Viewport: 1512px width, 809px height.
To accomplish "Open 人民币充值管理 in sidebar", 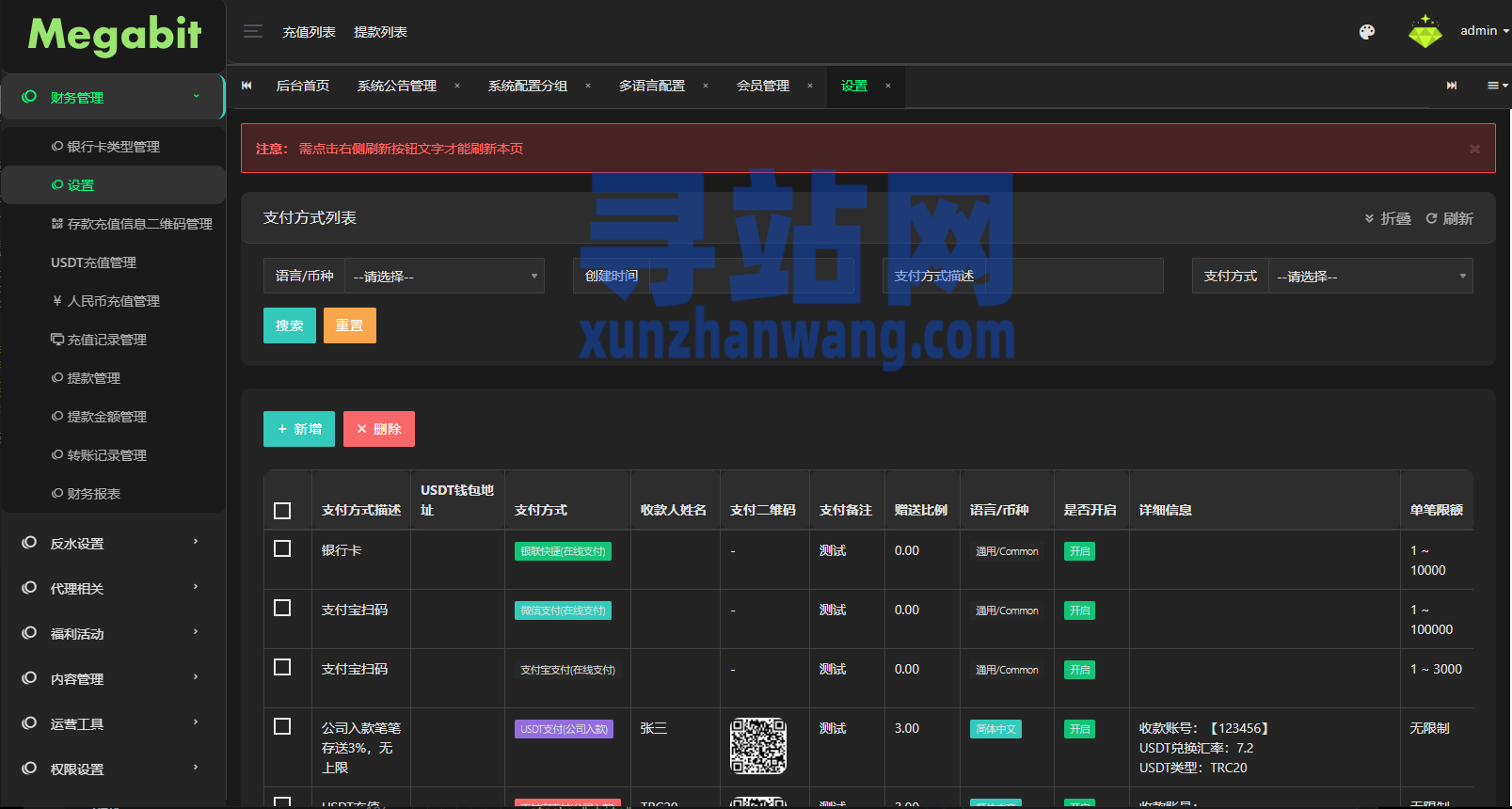I will [x=113, y=301].
